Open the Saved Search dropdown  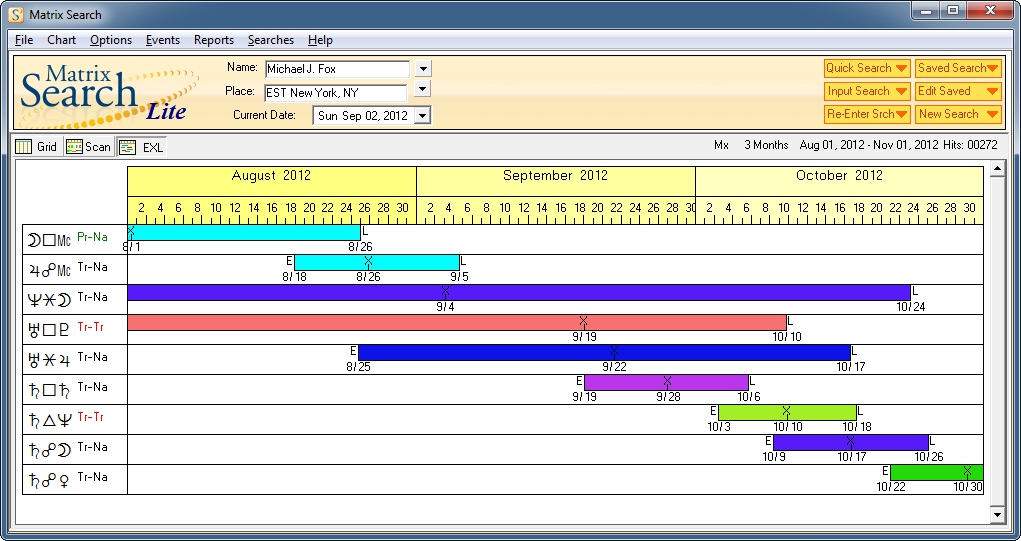coord(958,68)
